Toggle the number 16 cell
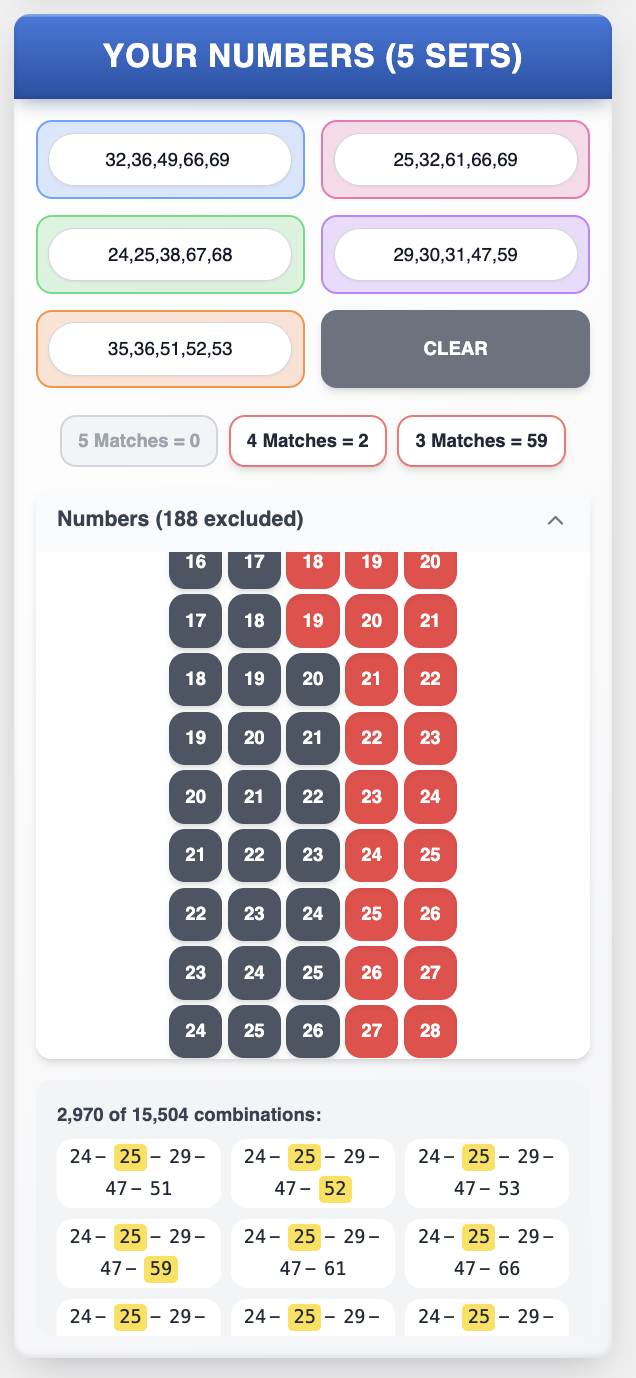This screenshot has width=636, height=1378. tap(195, 561)
